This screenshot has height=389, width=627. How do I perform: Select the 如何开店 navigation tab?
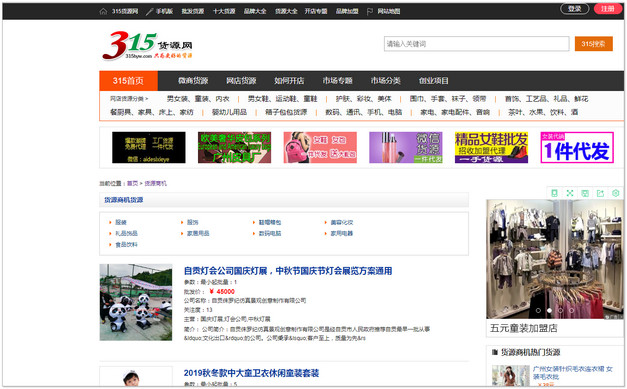click(x=289, y=81)
